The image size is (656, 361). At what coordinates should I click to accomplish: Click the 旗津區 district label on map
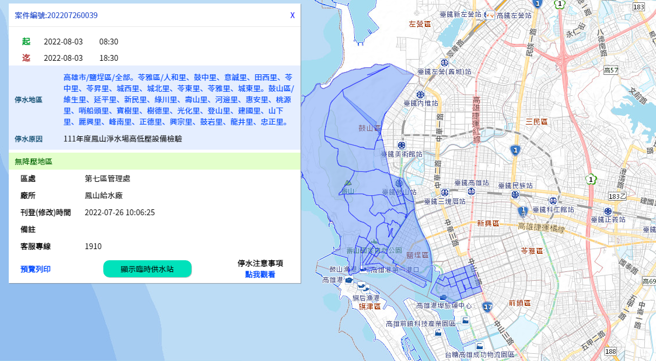369,306
